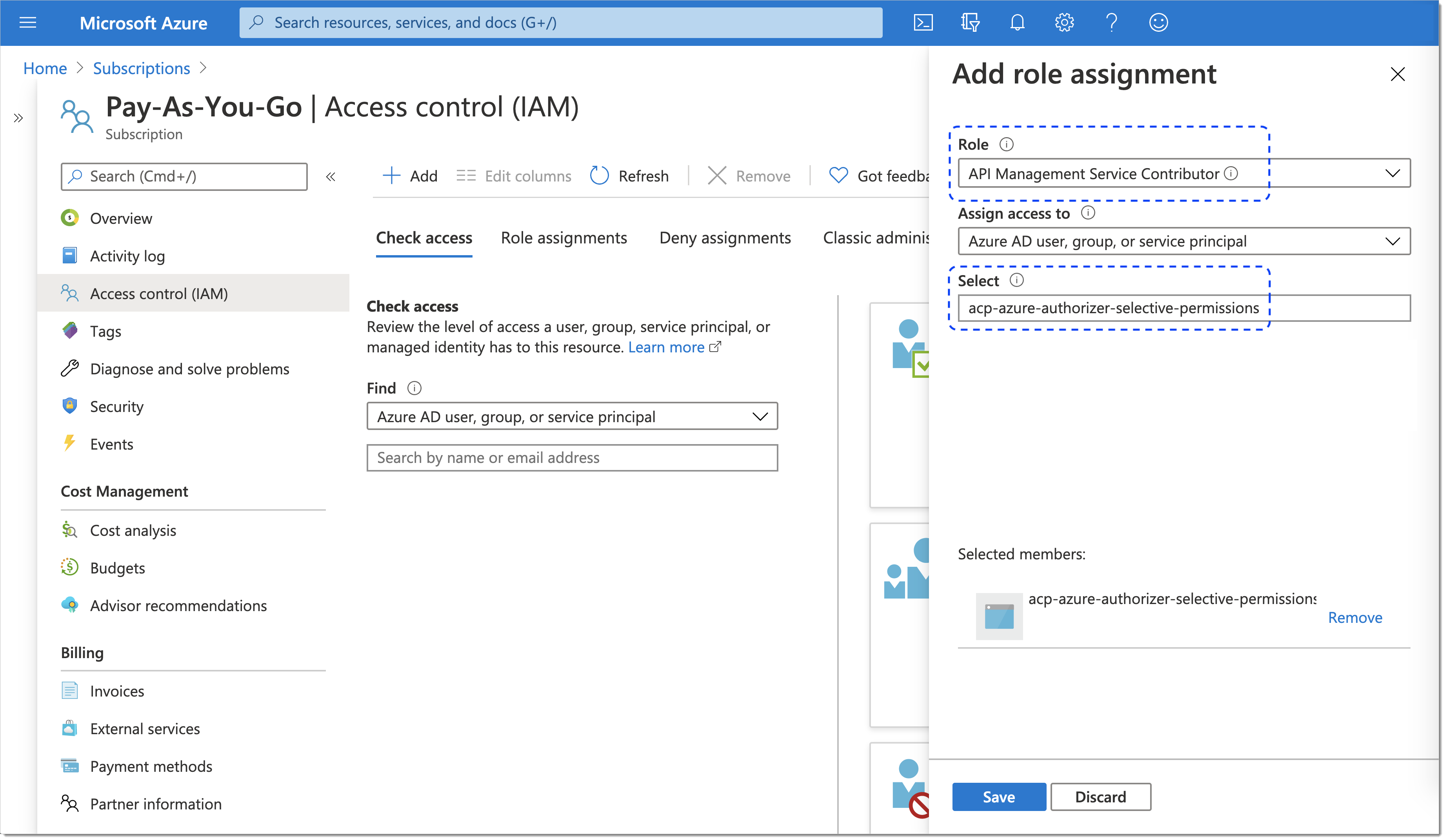Open Cost analysis menu item
This screenshot has height=840, width=1445.
194,530
